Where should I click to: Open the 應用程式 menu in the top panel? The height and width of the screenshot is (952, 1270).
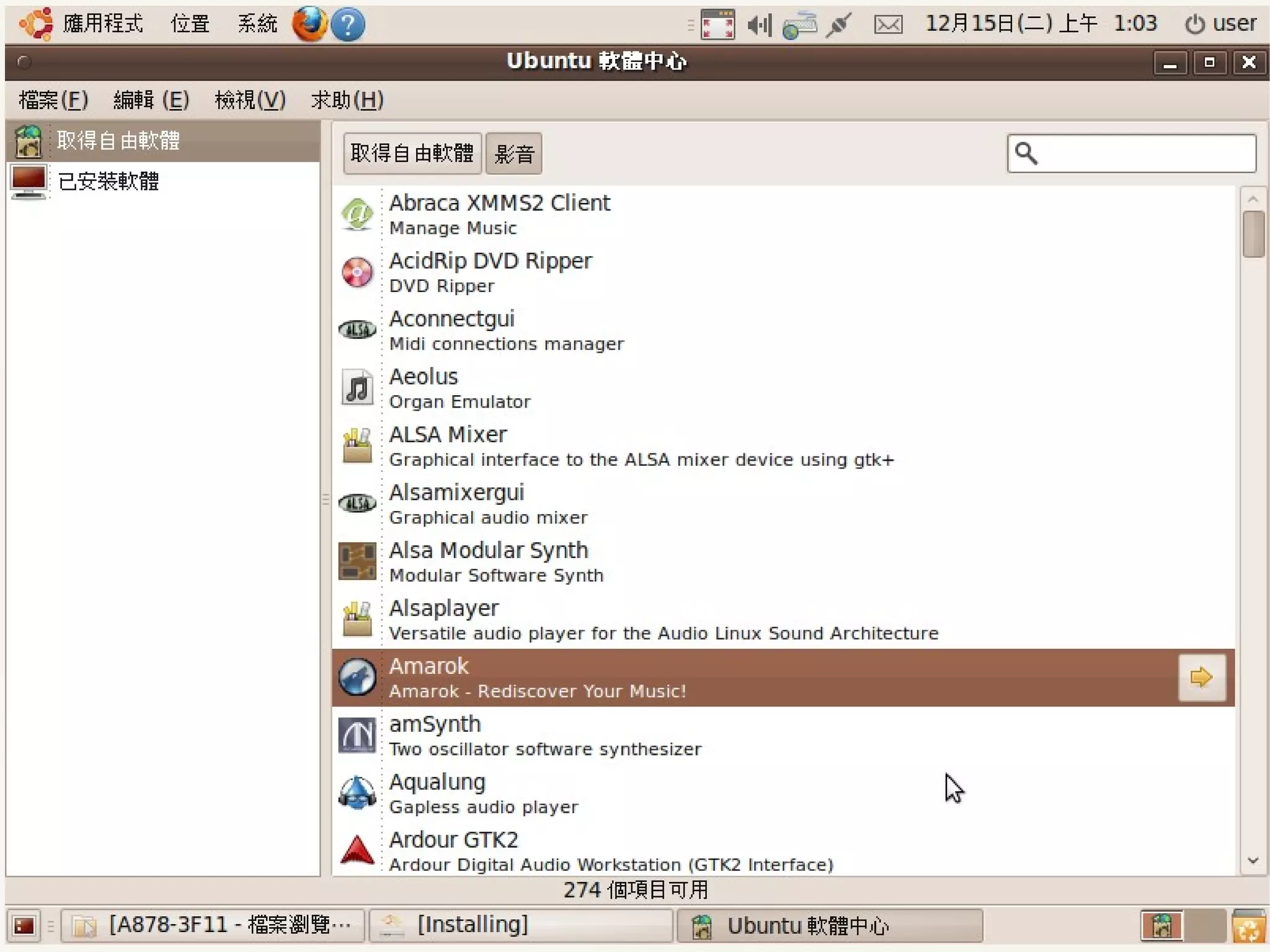tap(103, 24)
